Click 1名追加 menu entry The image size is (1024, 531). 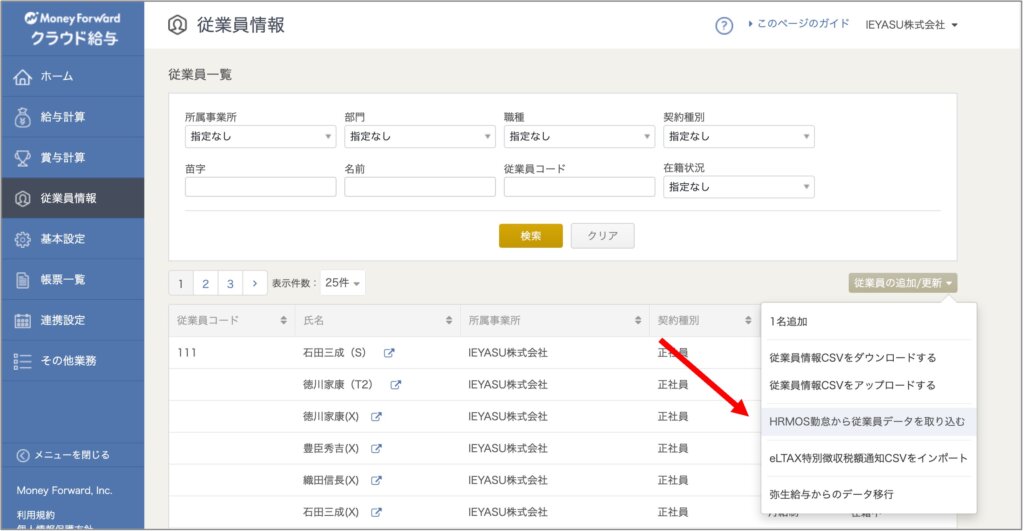(x=789, y=322)
